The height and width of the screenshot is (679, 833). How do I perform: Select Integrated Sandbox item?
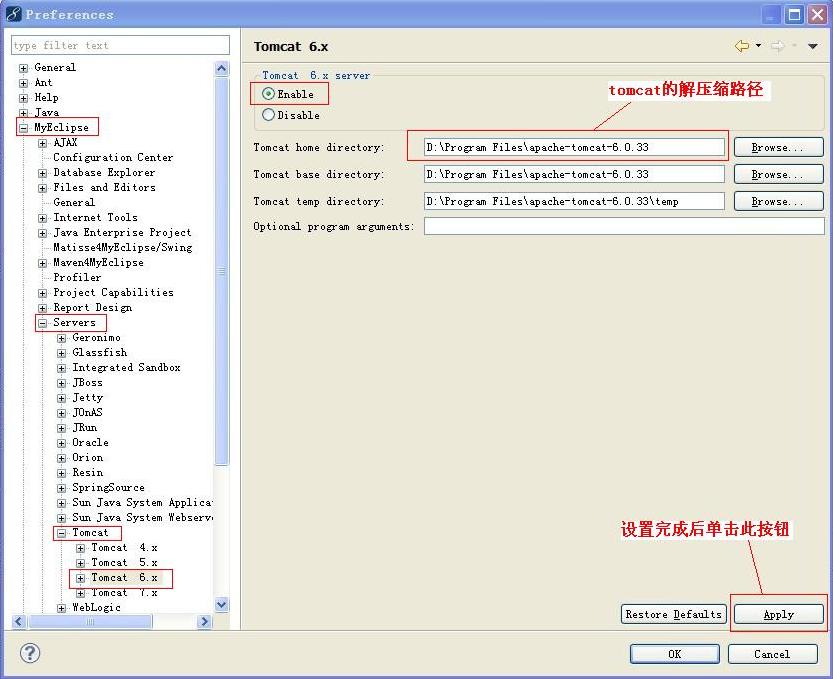pos(126,367)
